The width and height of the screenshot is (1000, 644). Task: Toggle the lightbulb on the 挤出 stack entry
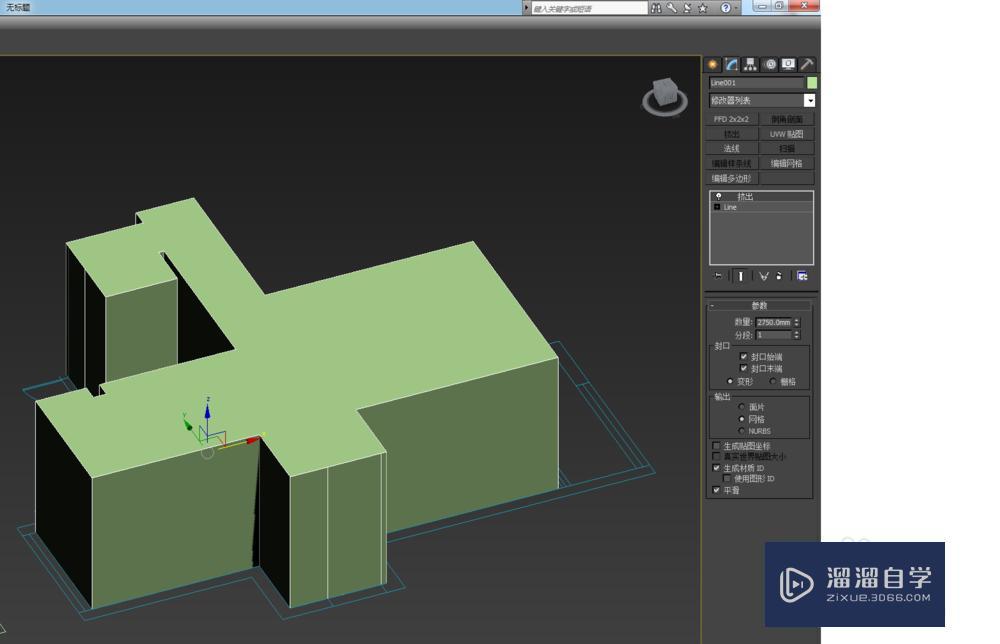(x=718, y=196)
